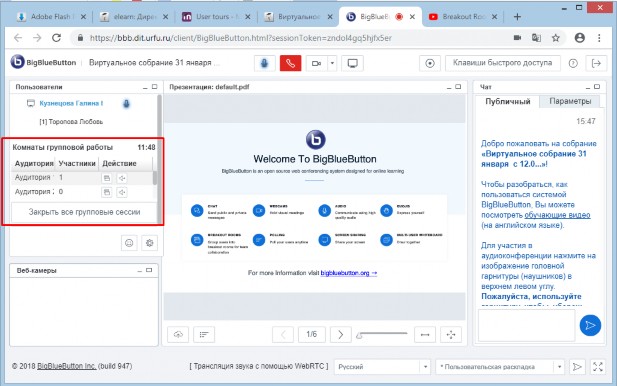Apply layout to all with arrow button
The image size is (617, 386).
577,367
